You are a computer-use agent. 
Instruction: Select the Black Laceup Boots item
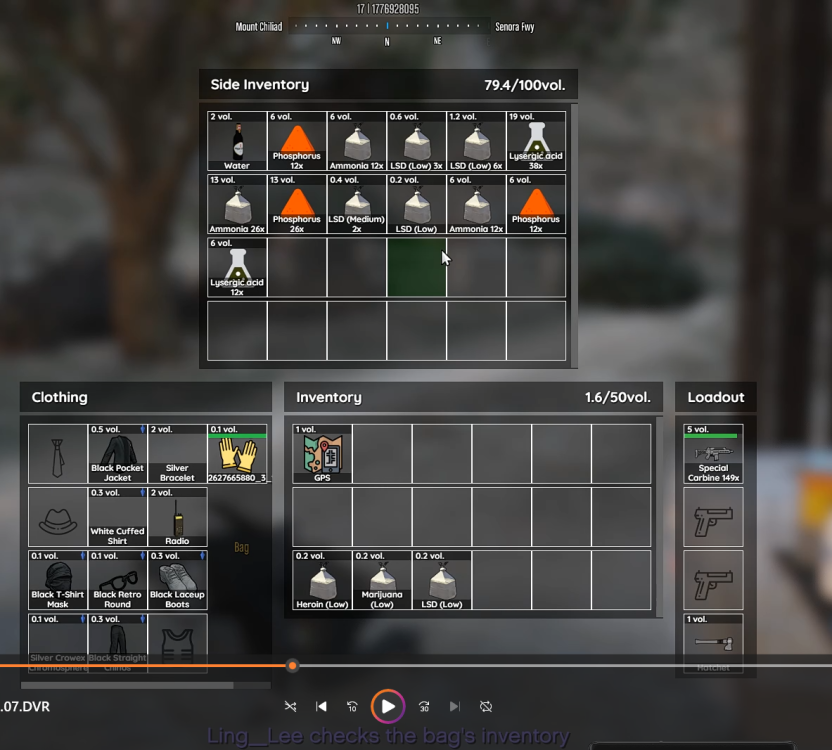(177, 580)
